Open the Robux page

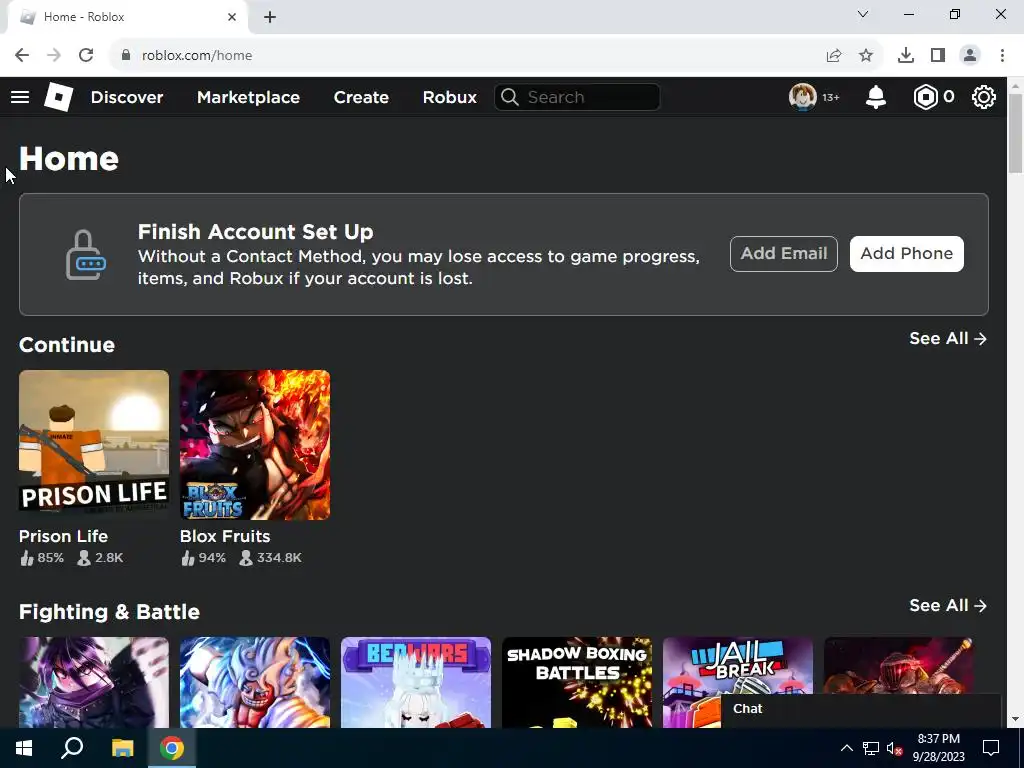pos(449,97)
